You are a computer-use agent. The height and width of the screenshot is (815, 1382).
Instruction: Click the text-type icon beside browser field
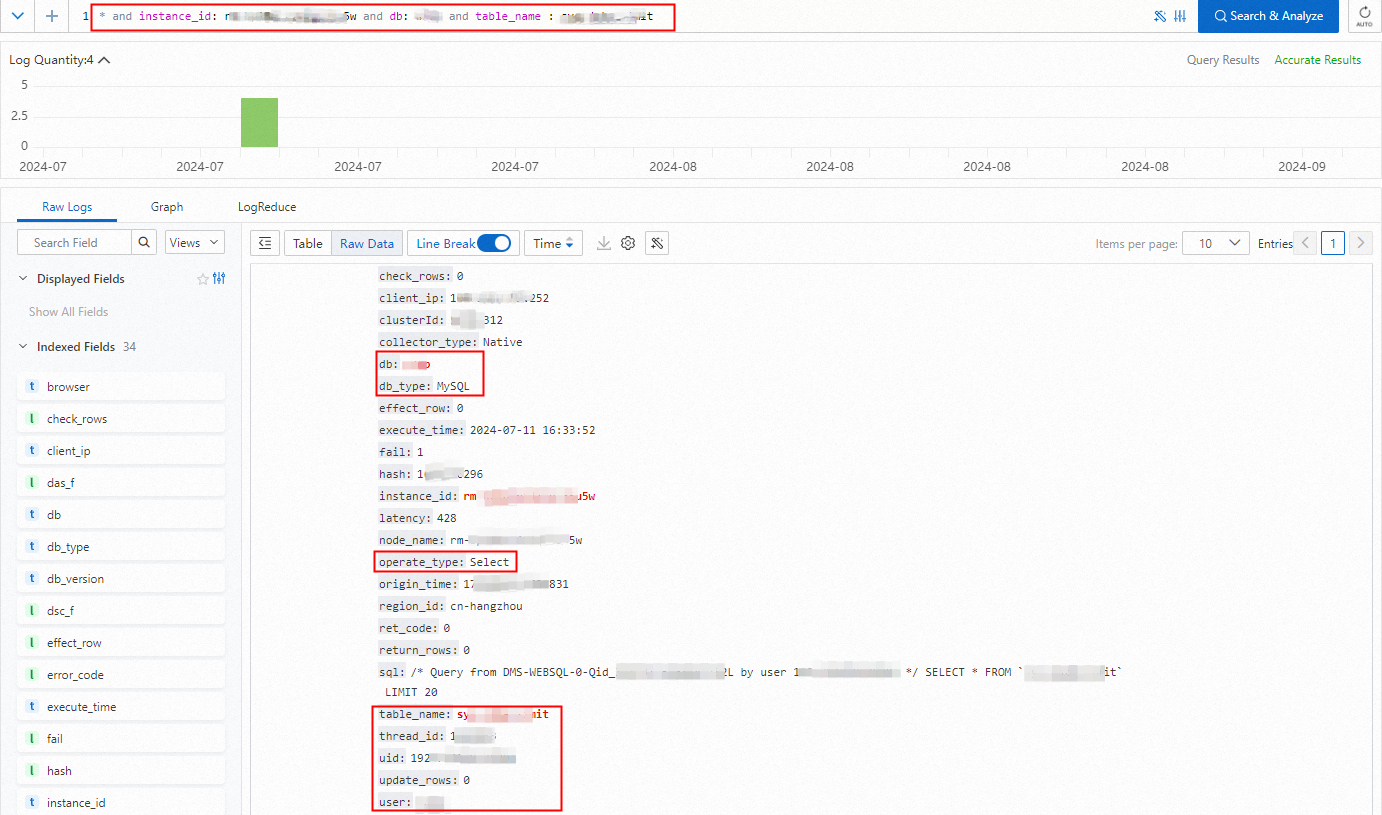32,387
